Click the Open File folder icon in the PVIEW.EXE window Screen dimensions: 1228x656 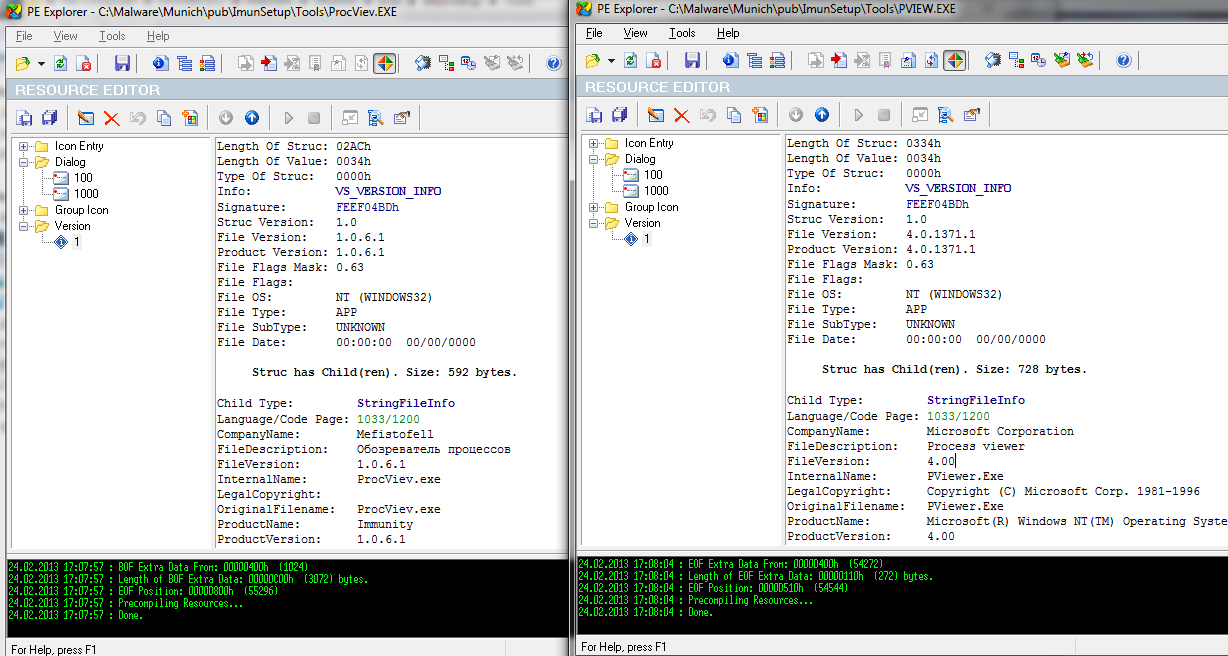pos(593,60)
